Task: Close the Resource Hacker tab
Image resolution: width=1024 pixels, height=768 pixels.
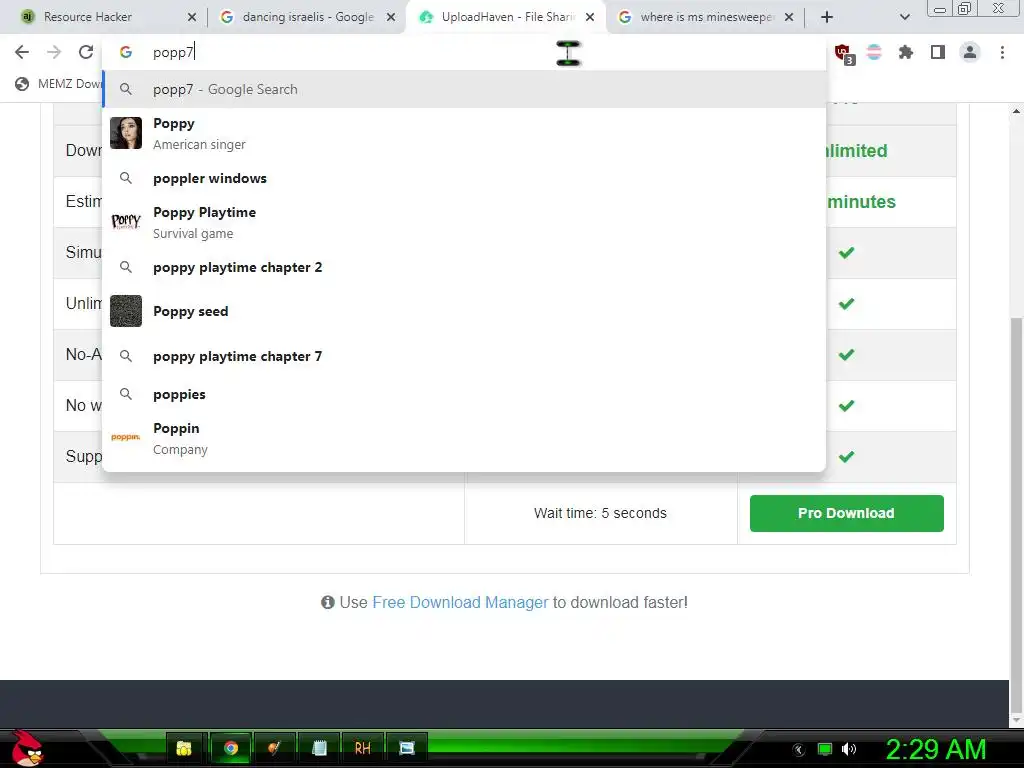Action: (x=192, y=17)
